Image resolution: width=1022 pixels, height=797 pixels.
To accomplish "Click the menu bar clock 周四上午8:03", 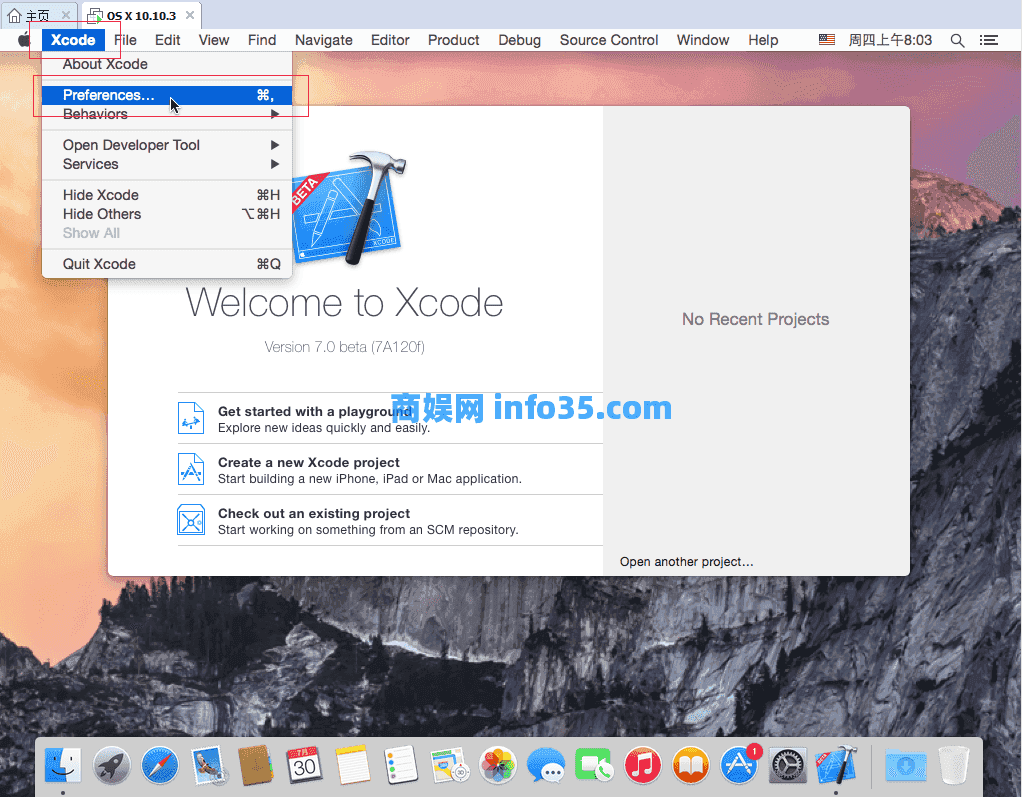I will [x=890, y=40].
